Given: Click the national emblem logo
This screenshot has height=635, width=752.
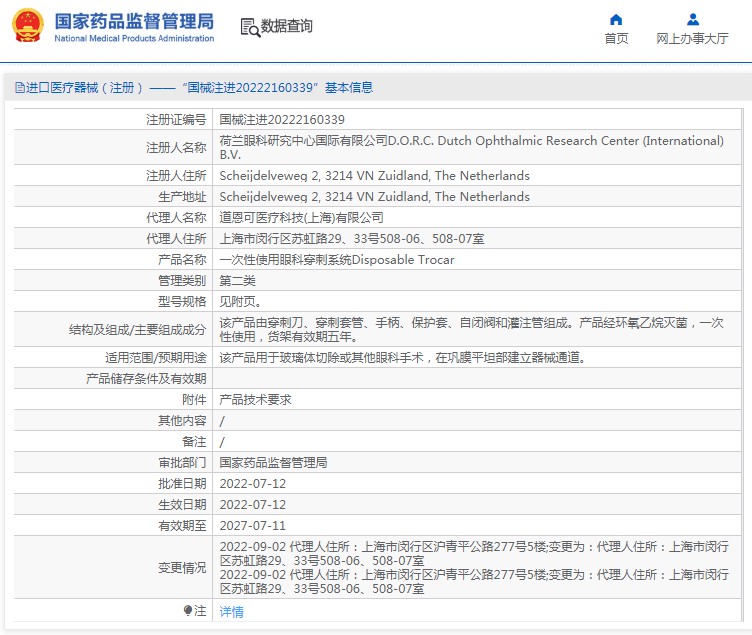Looking at the screenshot, I should 28,25.
